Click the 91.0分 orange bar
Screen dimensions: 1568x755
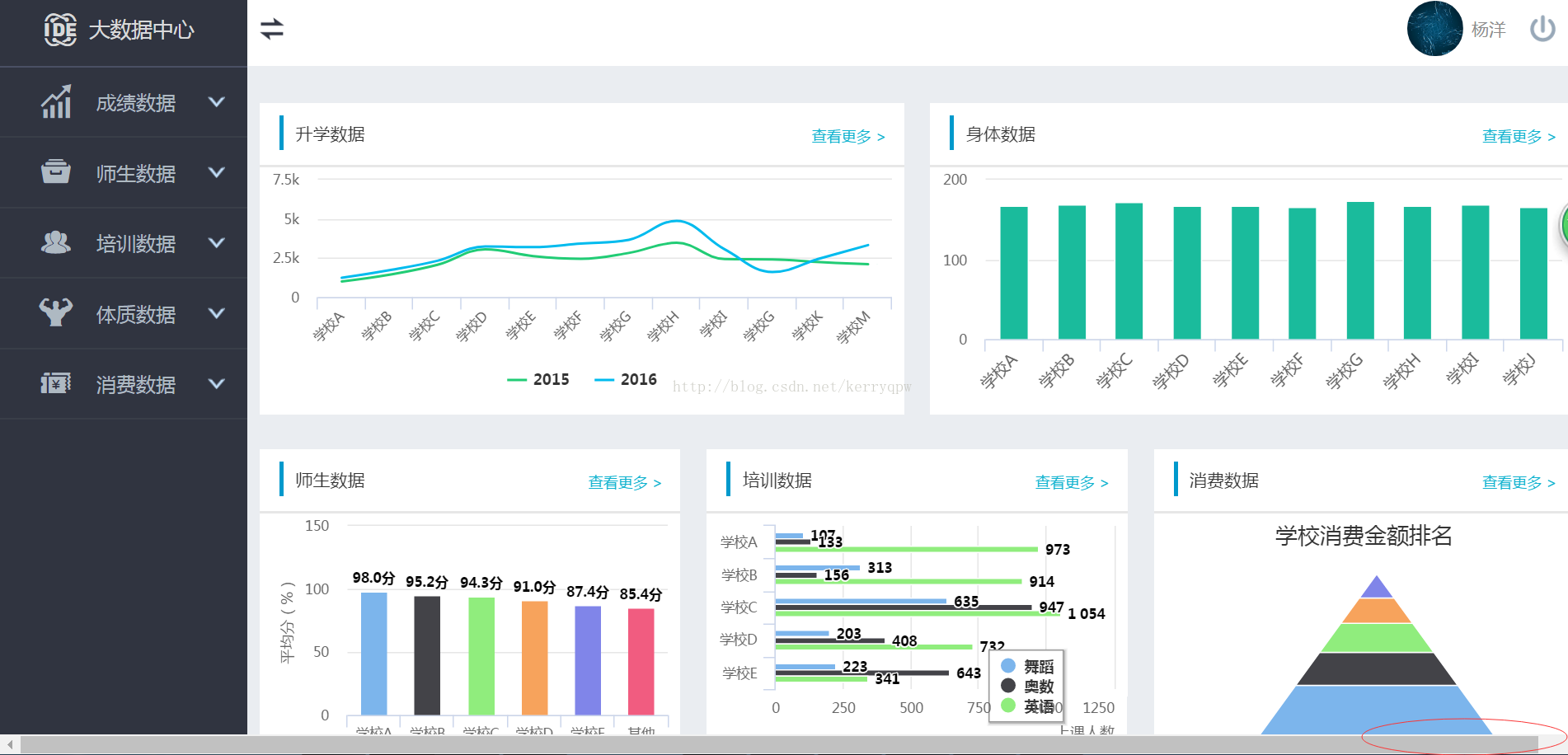pos(534,658)
